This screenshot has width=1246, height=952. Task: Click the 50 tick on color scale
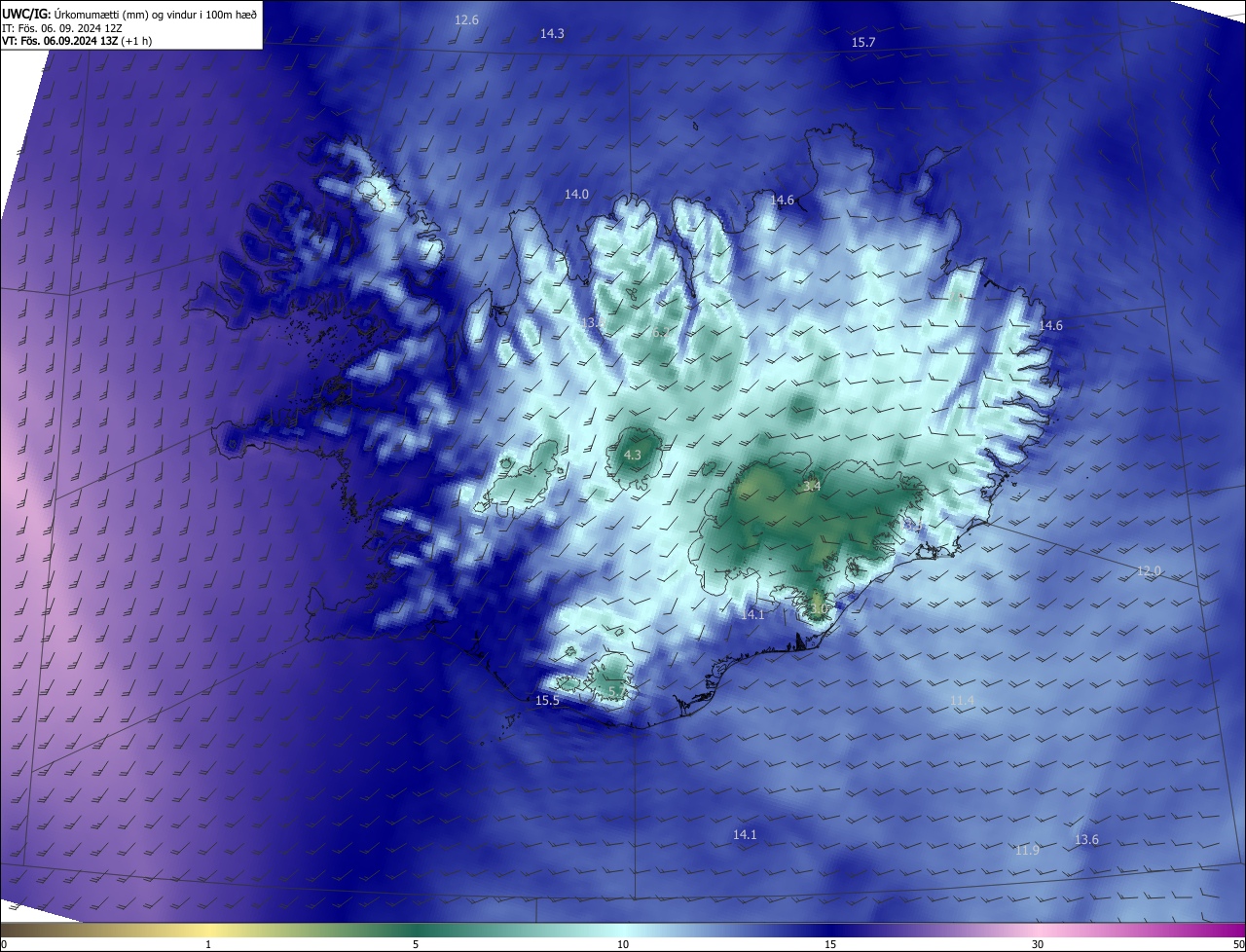(1238, 944)
